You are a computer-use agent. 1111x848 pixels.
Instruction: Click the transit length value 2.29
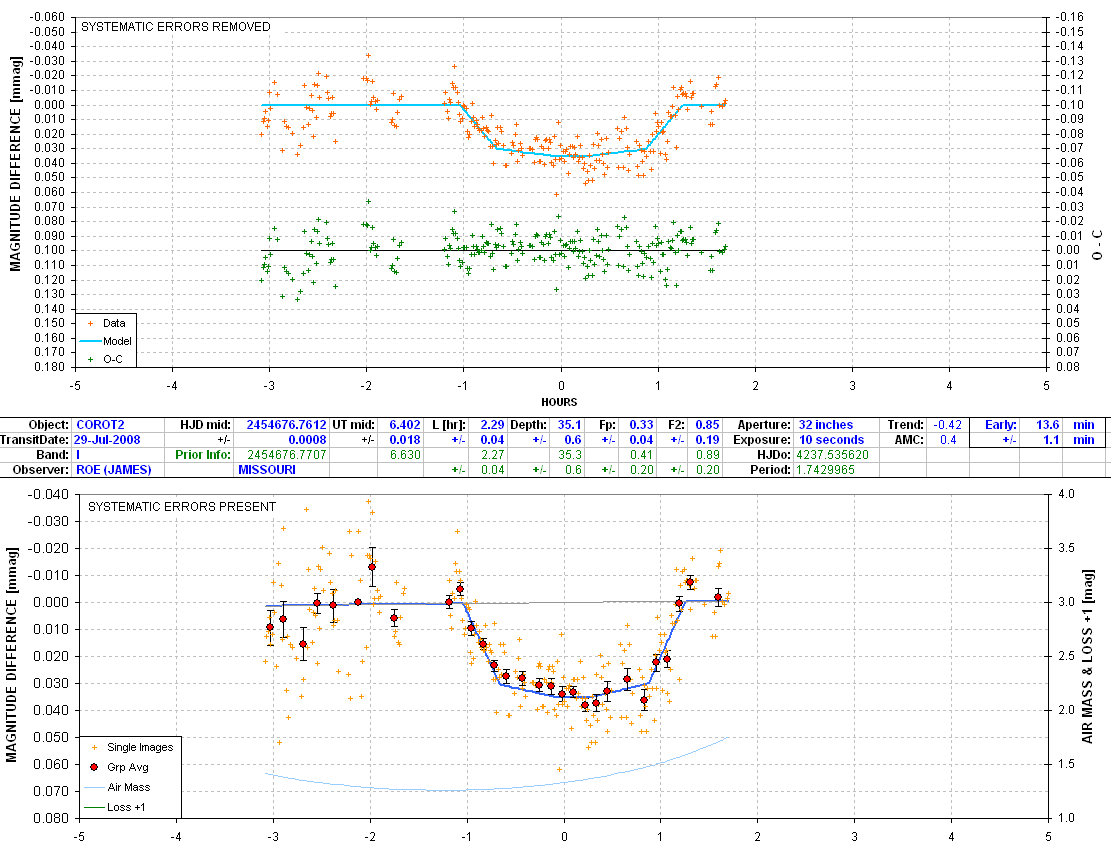pyautogui.click(x=492, y=425)
